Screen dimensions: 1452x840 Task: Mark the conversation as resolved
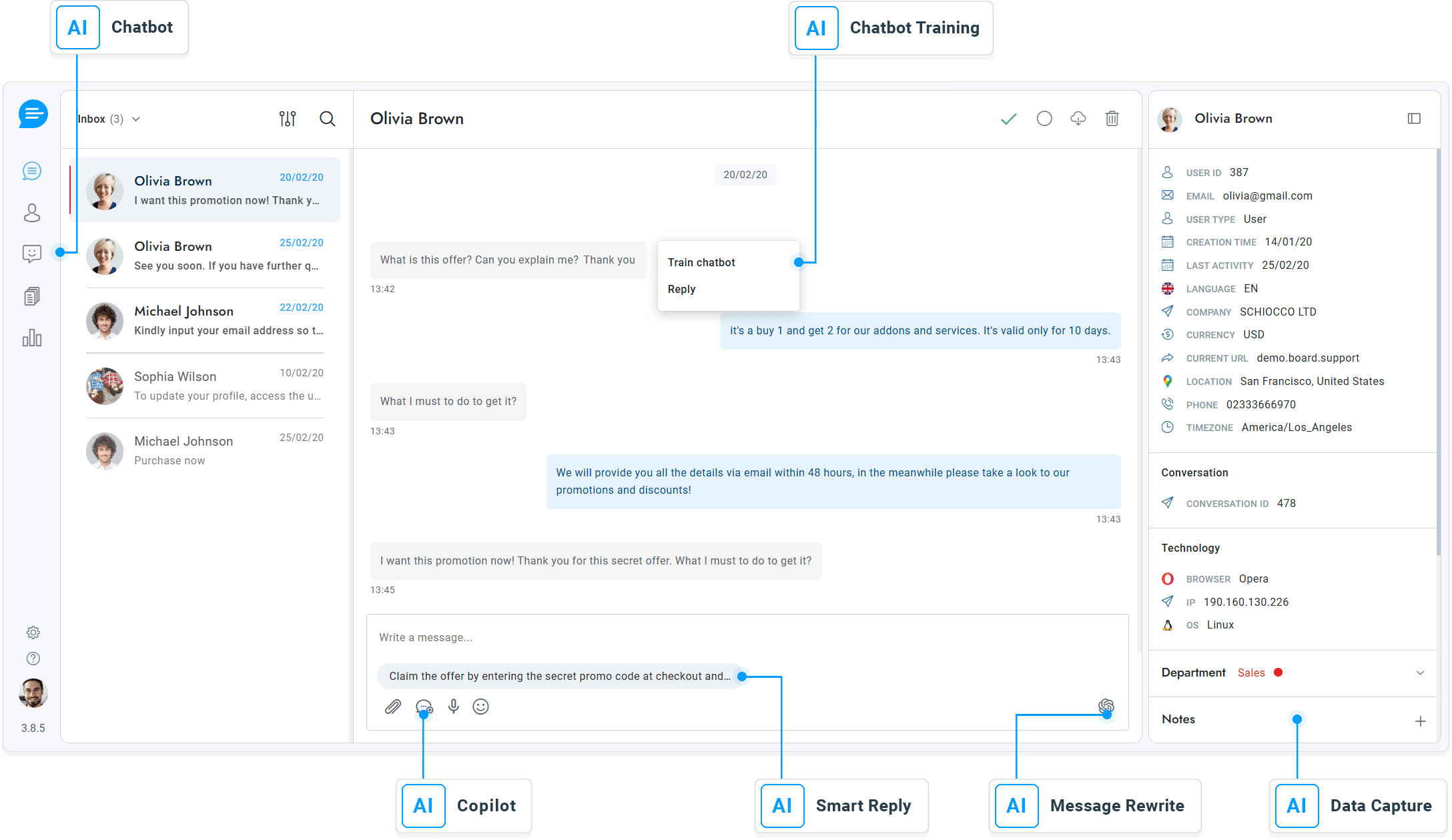point(1009,118)
